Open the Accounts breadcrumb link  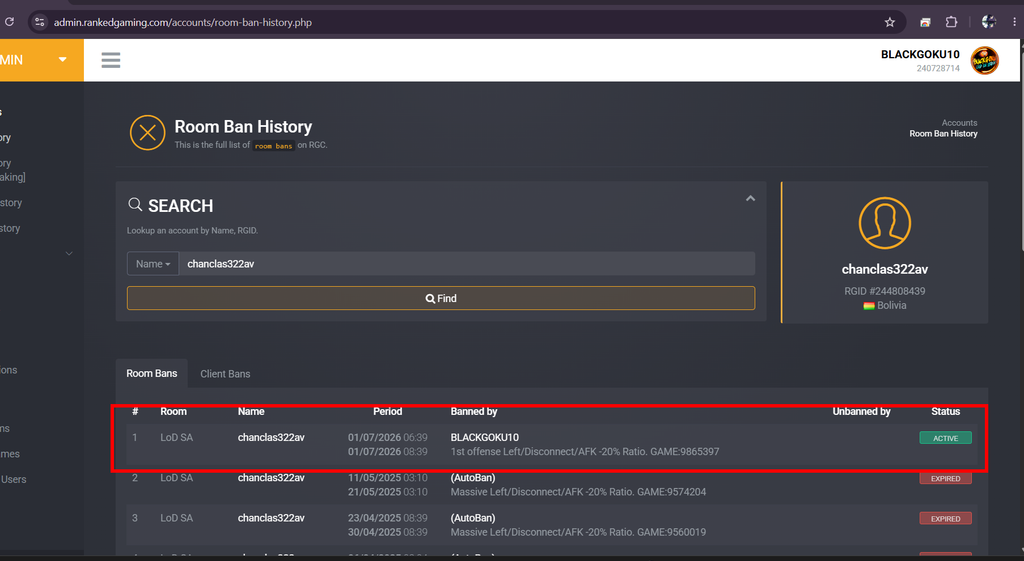(959, 123)
